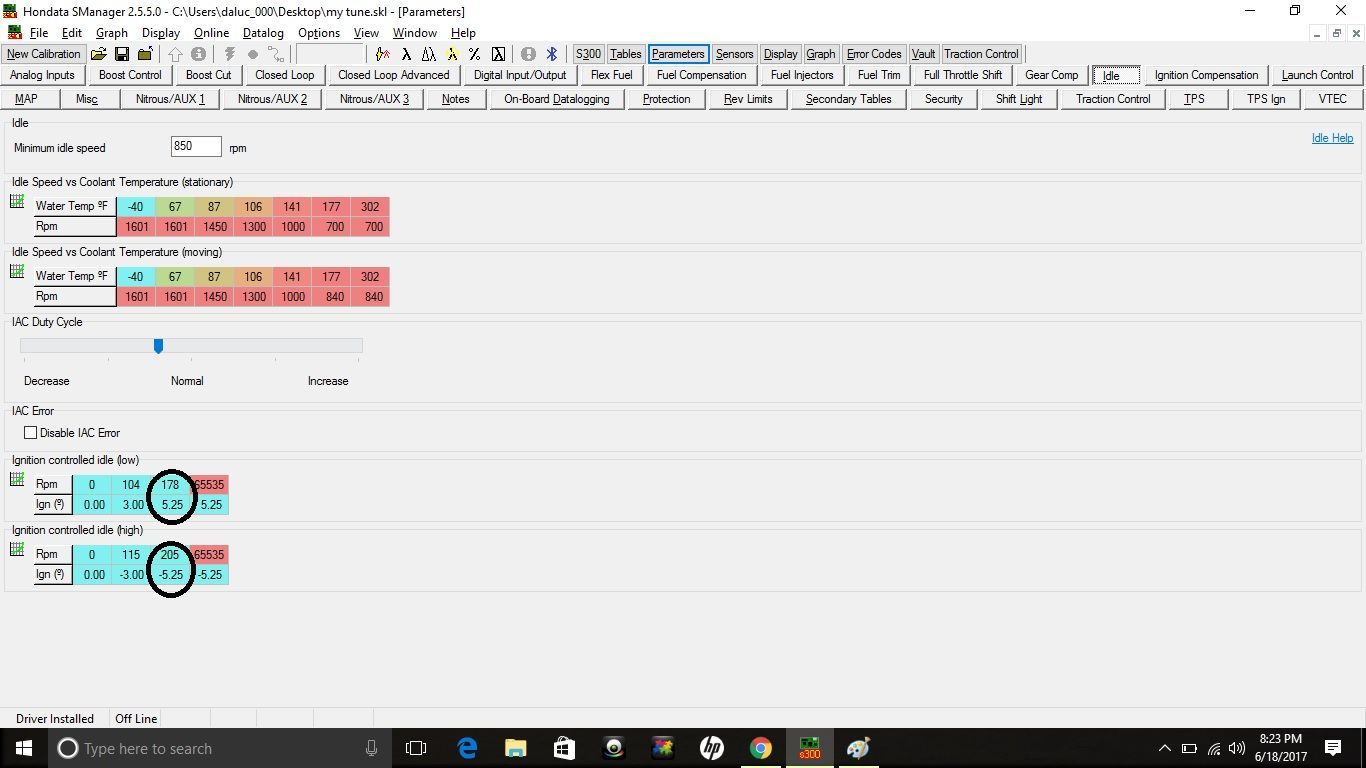Click the single lambda toolbar icon
The image size is (1366, 768).
[406, 54]
